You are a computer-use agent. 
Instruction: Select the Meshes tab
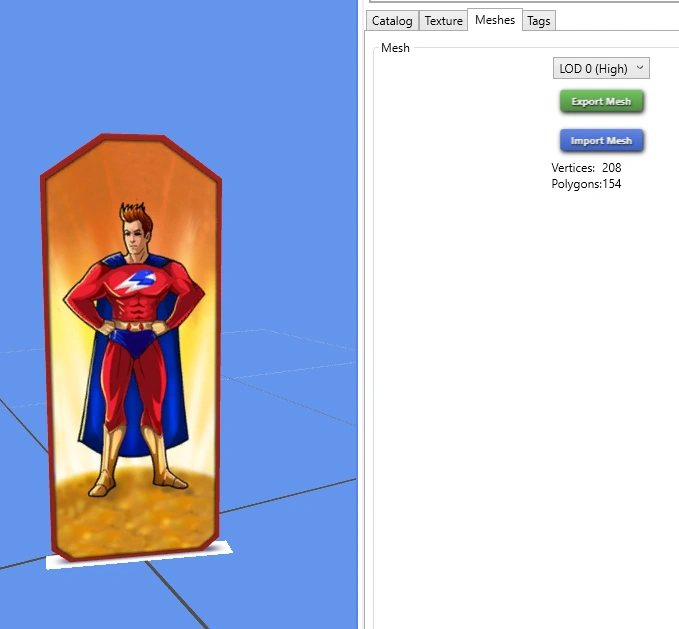click(495, 20)
